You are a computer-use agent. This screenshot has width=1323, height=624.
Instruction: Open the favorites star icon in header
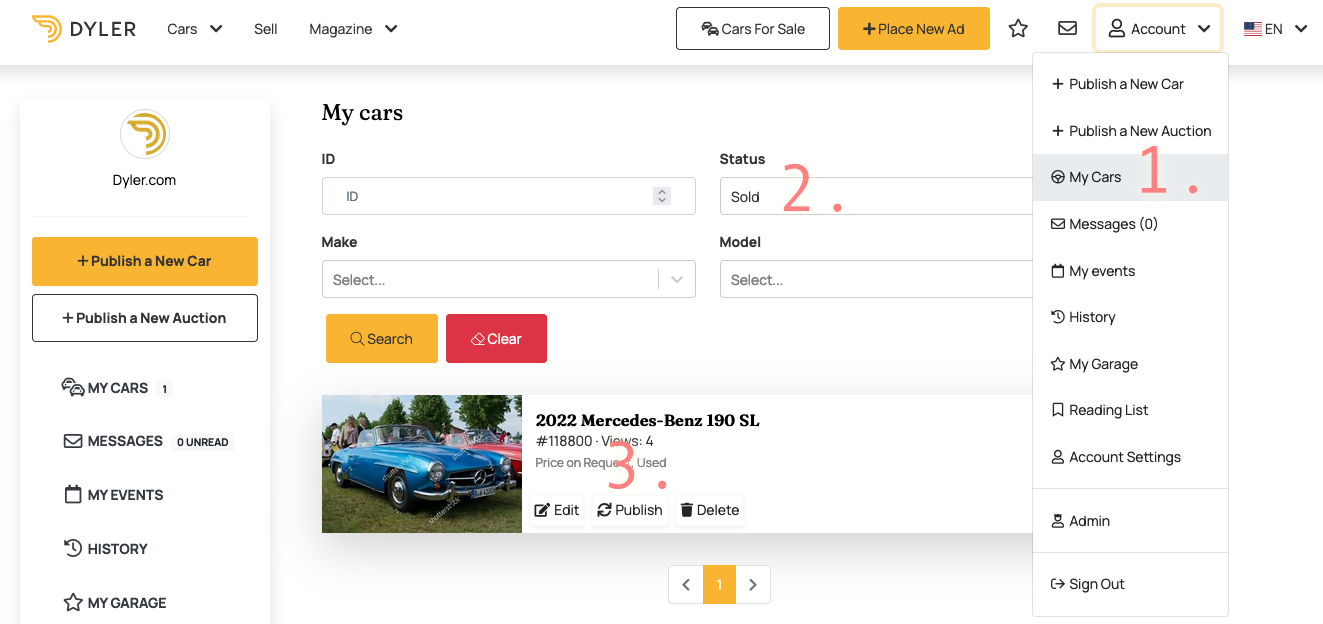1018,29
